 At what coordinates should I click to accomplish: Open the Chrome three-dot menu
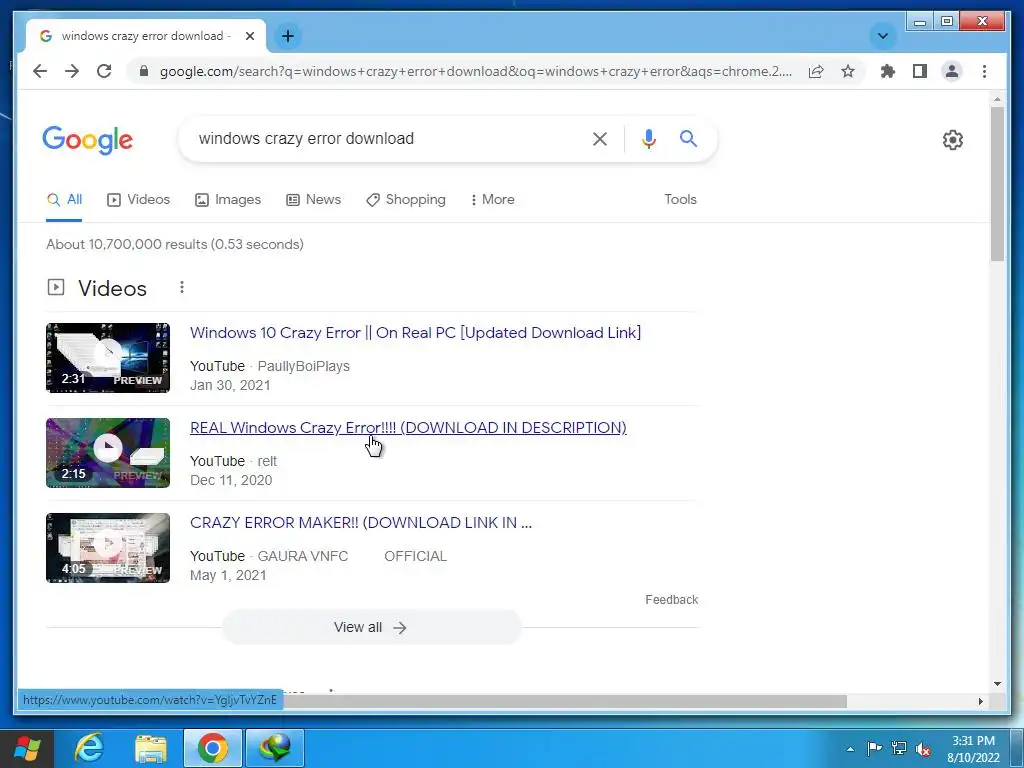984,71
